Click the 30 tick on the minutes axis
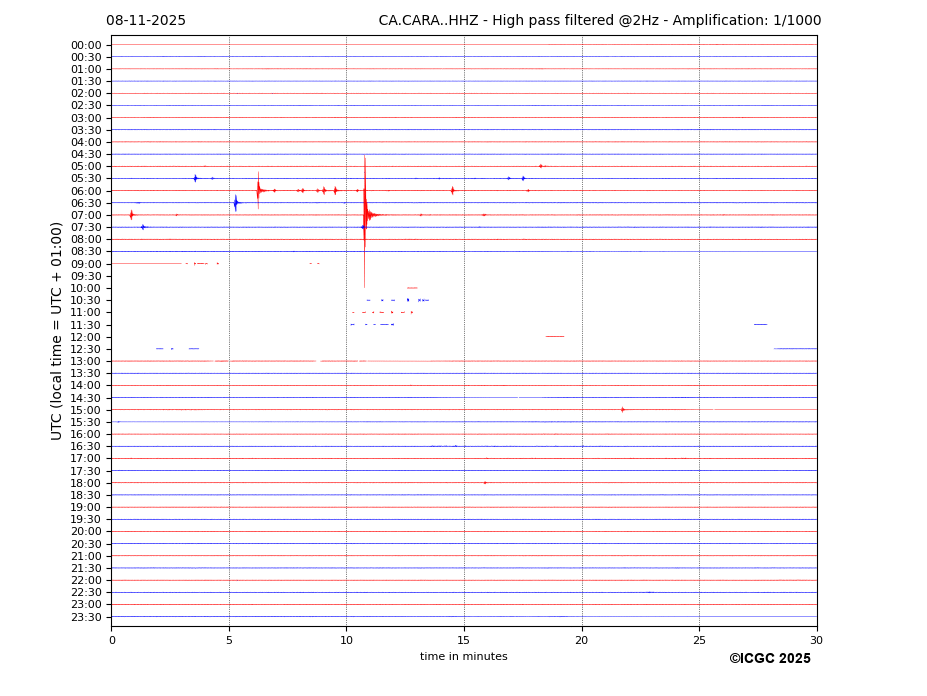Screen dimensions: 927x696 click(816, 640)
